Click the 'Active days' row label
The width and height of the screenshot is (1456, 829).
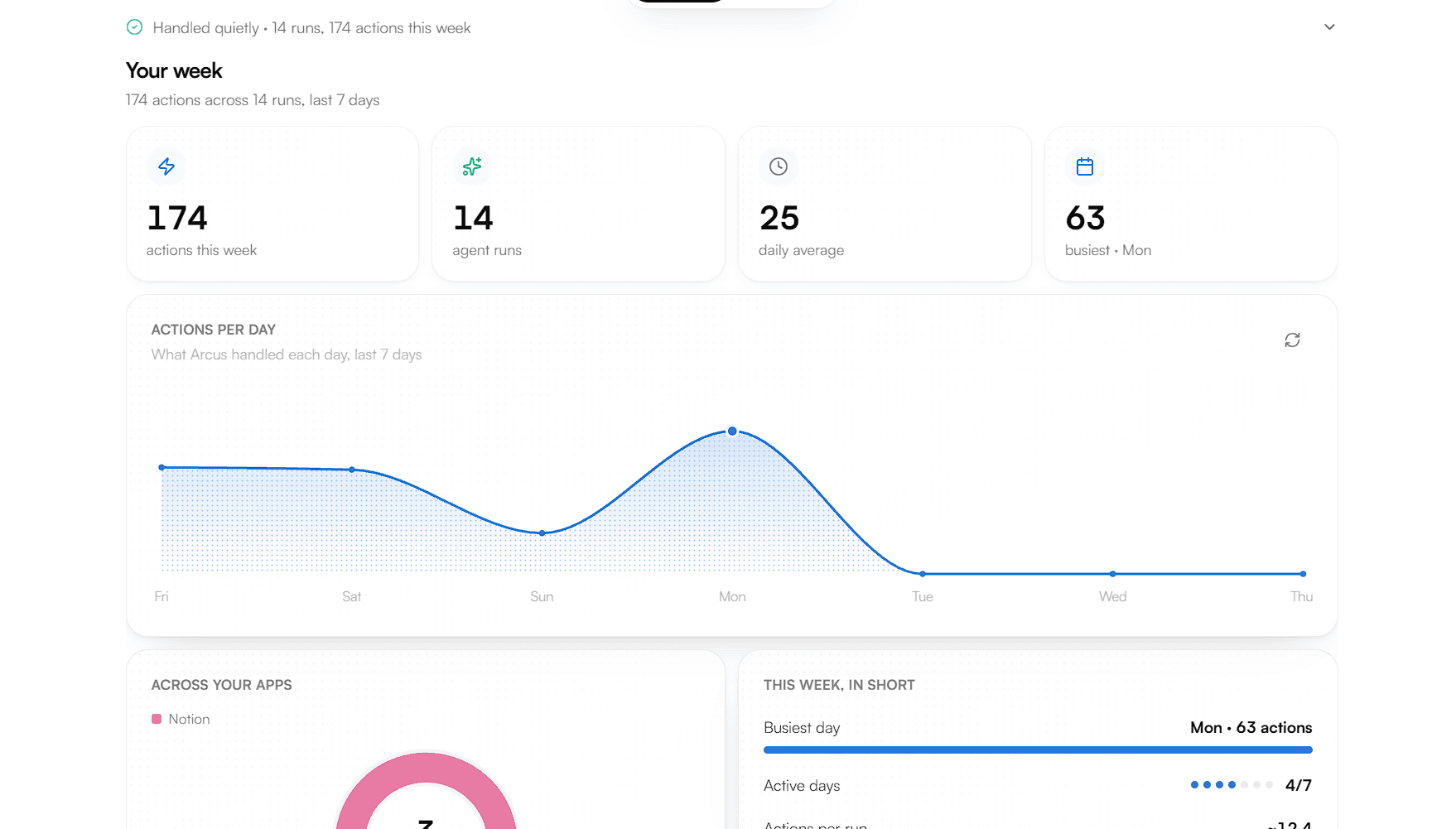802,786
